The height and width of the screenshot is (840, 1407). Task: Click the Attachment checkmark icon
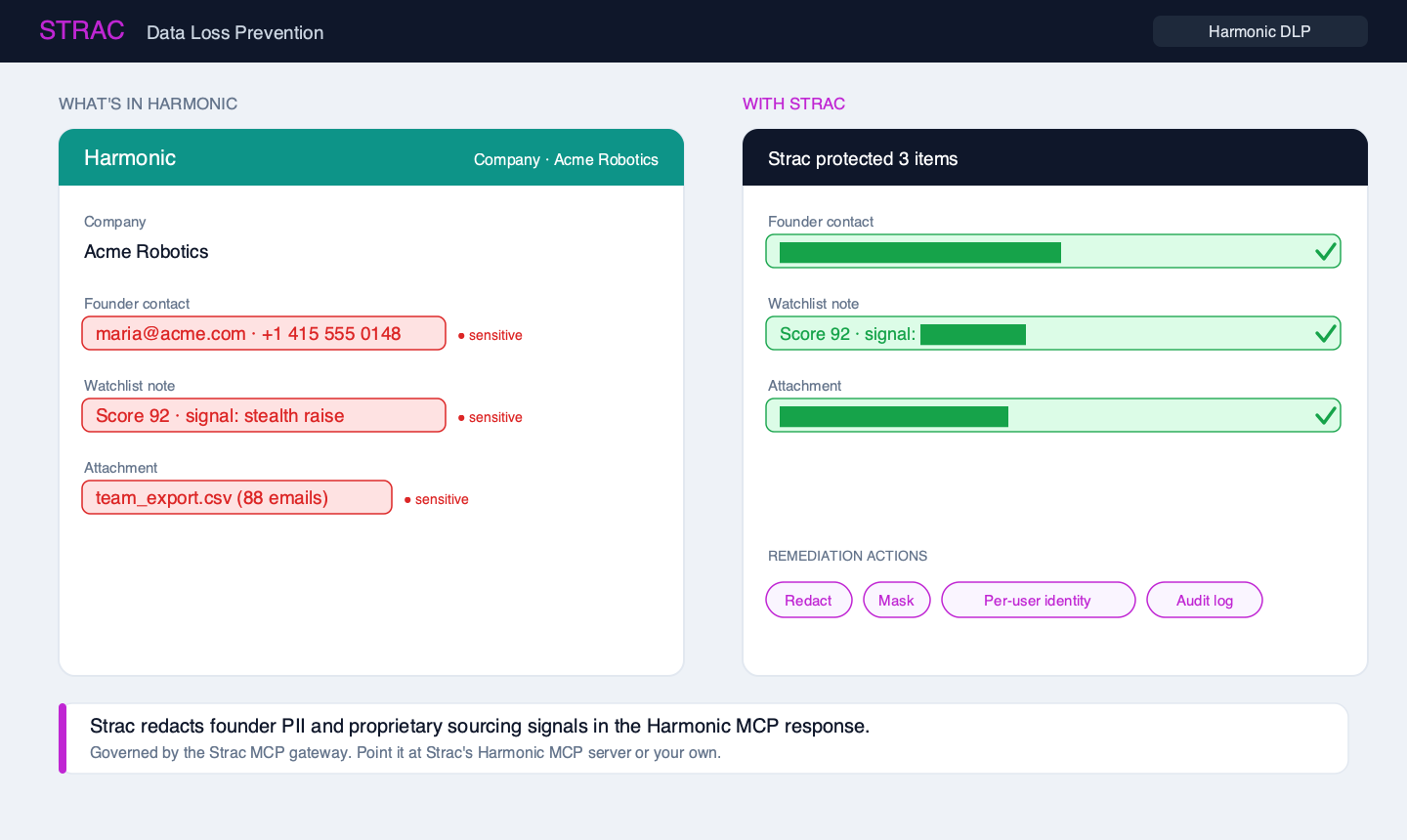(x=1325, y=416)
